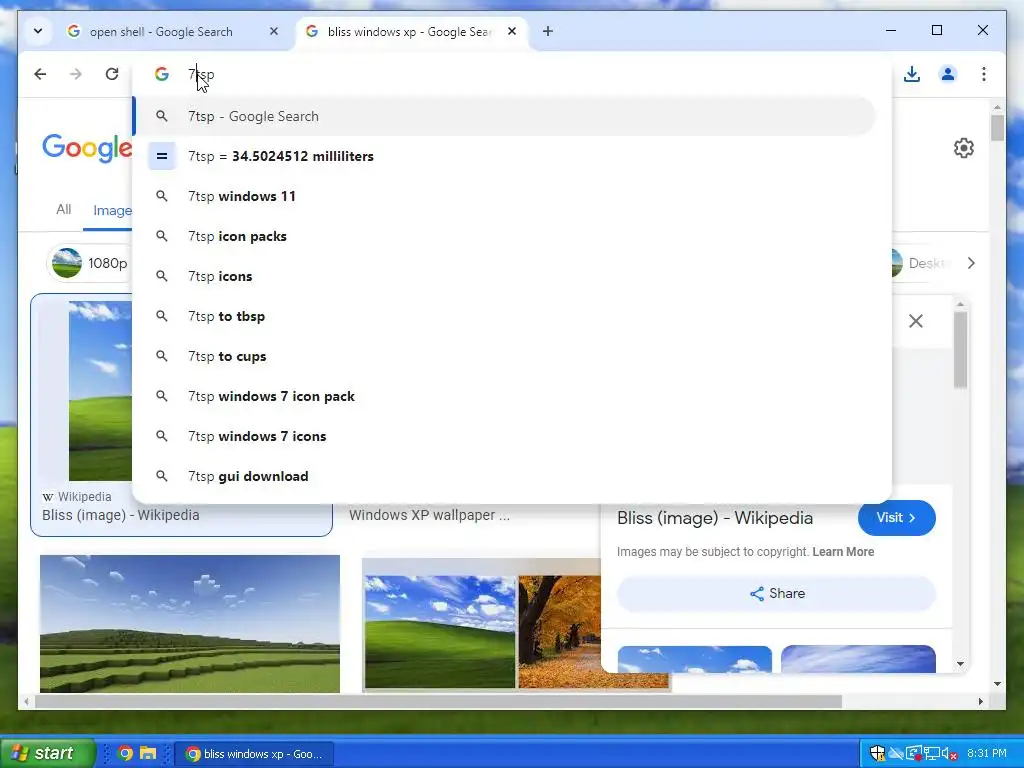This screenshot has height=768, width=1024.
Task: Choose suggestion 7tsp windows 11
Action: tap(504, 196)
